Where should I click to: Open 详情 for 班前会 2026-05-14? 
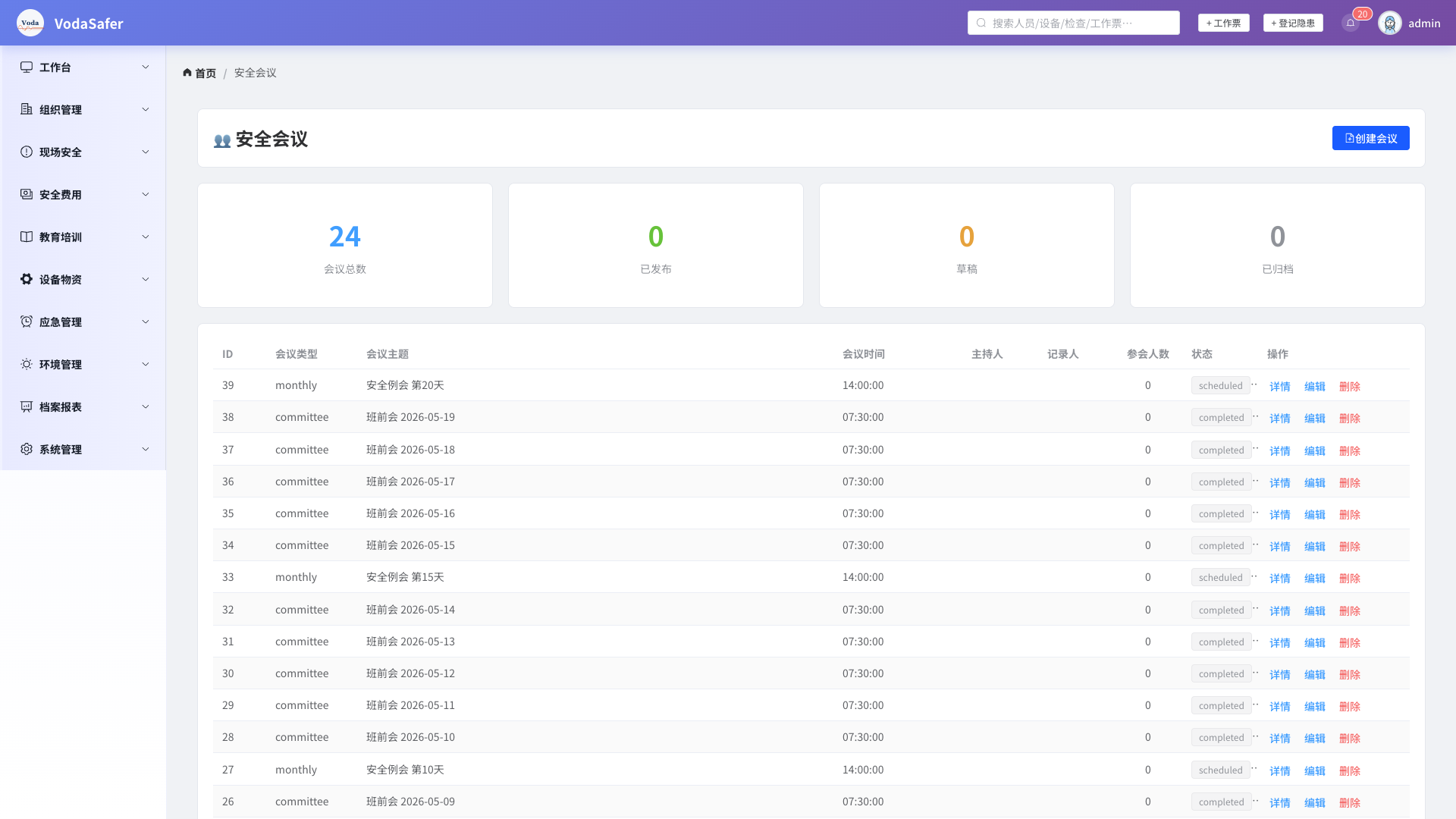click(1280, 610)
